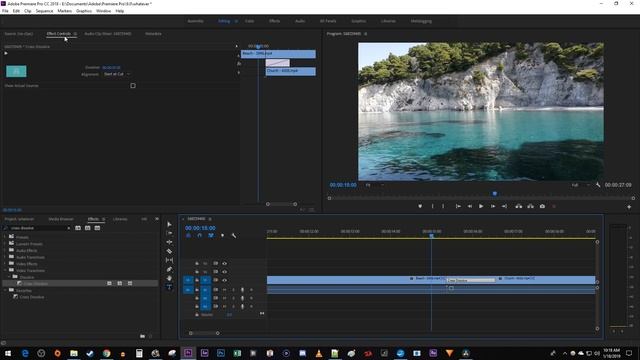
Task: Expand the Lumetri Presets folder
Action: click(x=5, y=243)
